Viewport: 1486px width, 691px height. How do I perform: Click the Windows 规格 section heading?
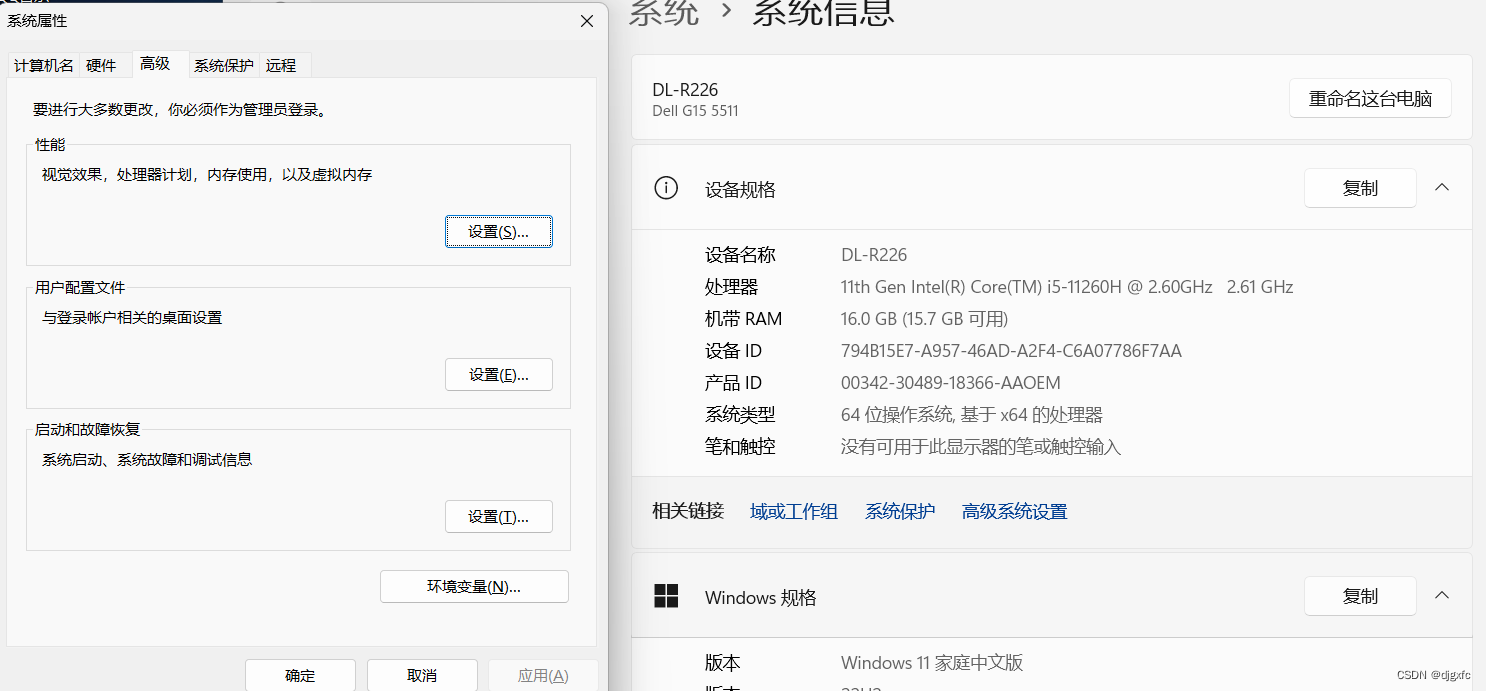[x=761, y=597]
